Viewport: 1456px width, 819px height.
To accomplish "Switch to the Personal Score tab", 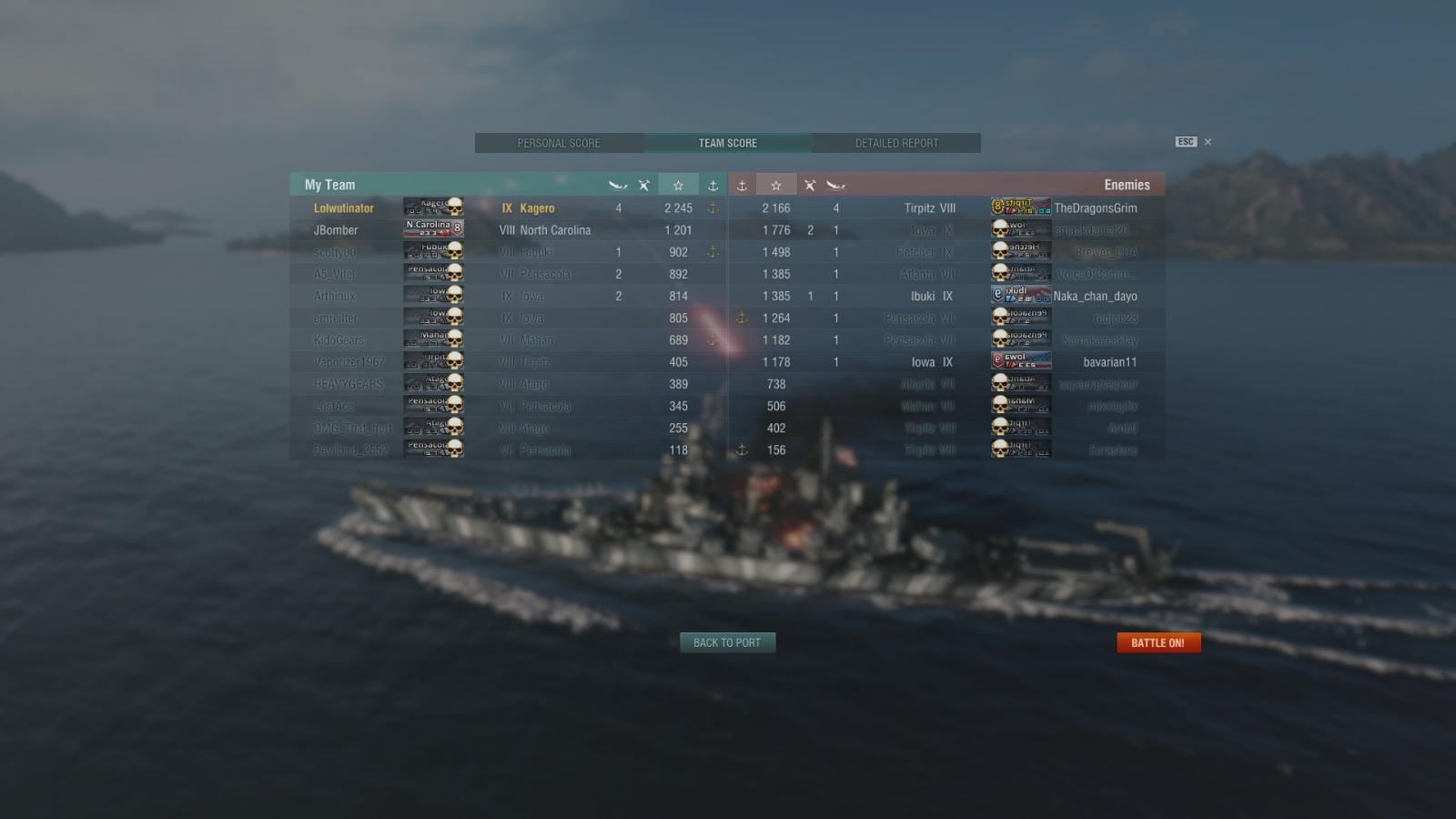I will [x=559, y=143].
